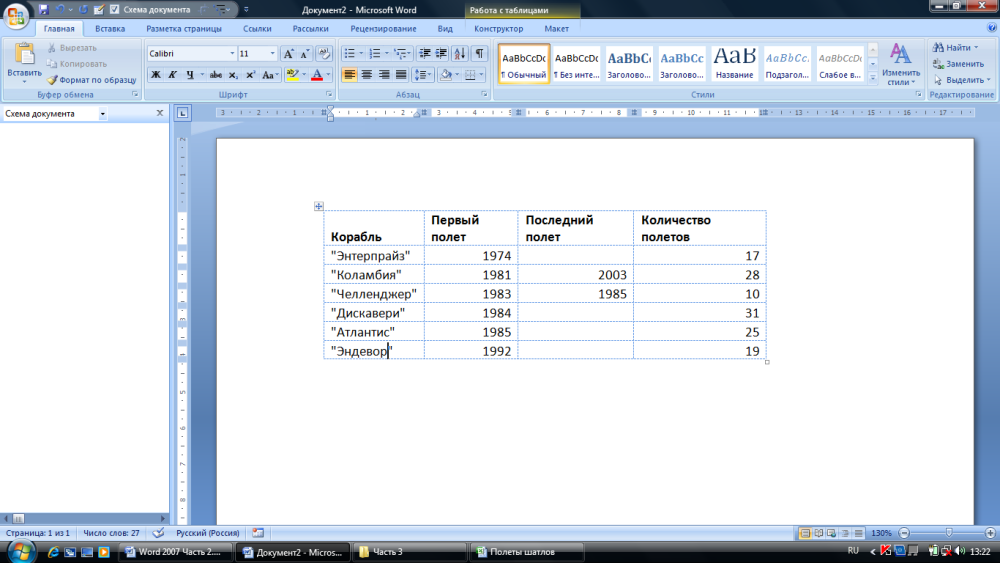Click the zoom slider handle
The image size is (1000, 563).
pyautogui.click(x=949, y=532)
